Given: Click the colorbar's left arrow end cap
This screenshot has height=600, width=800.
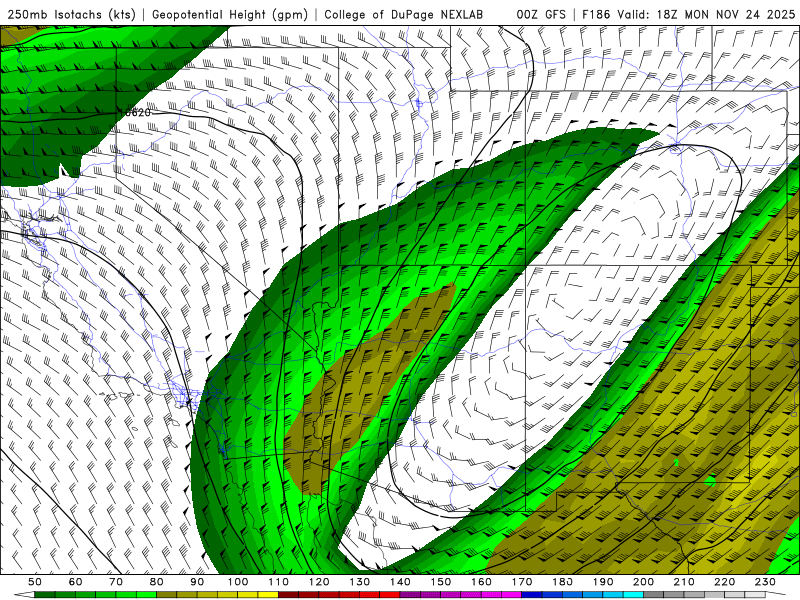Looking at the screenshot, I should tap(24, 594).
